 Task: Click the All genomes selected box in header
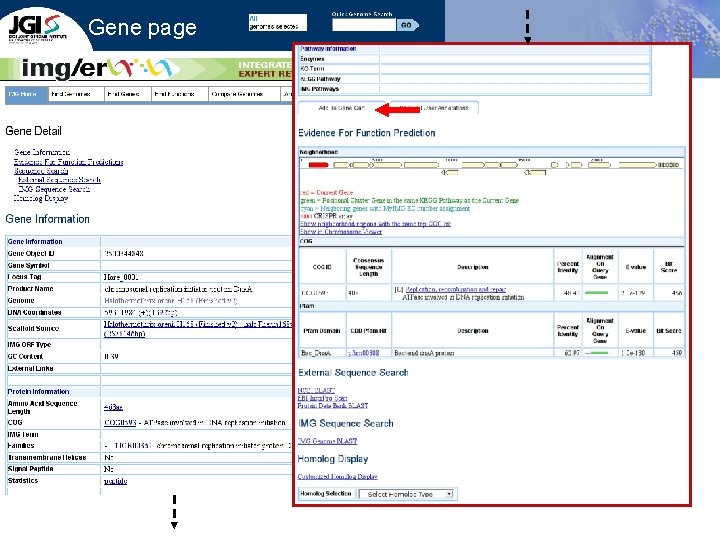click(x=277, y=22)
